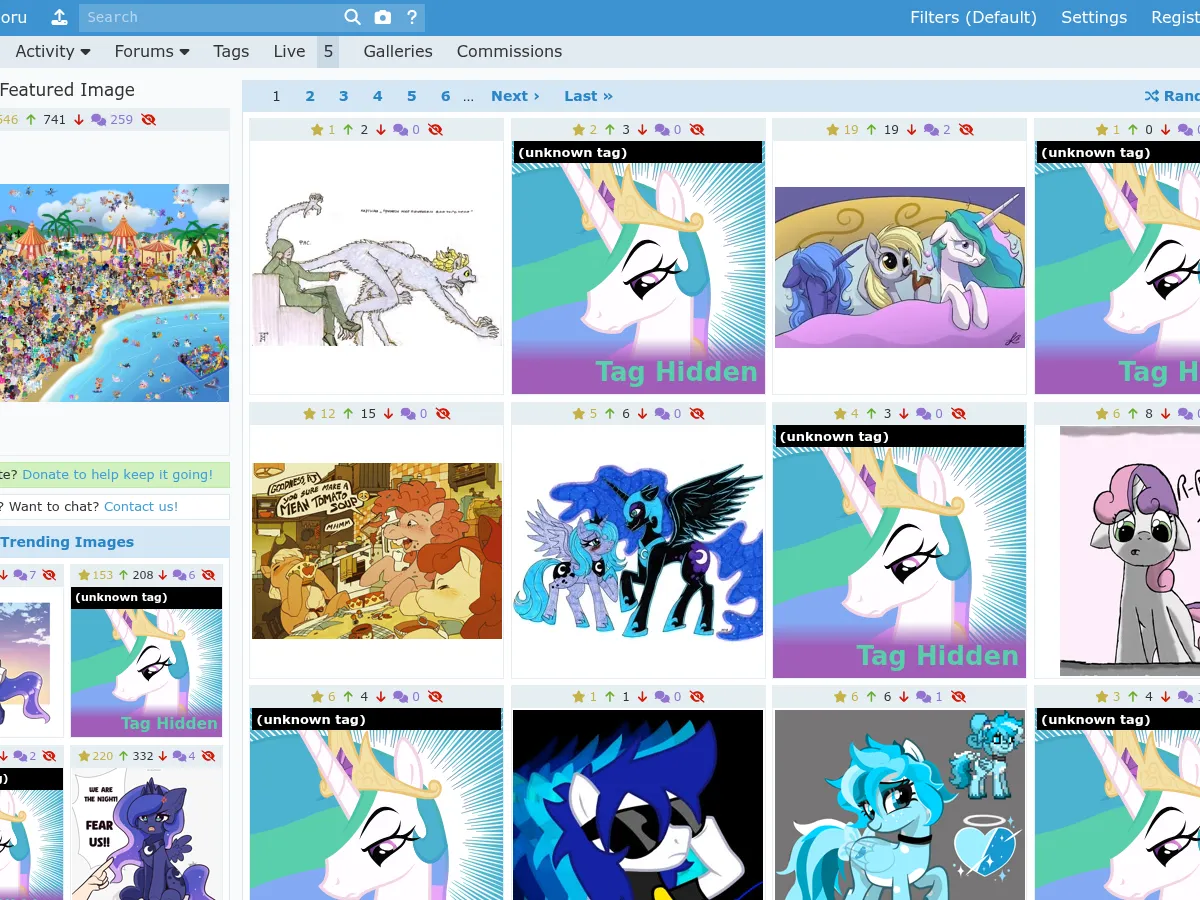This screenshot has height=900, width=1200.
Task: Follow the 'Donate to help keep it going!' link
Action: (118, 475)
